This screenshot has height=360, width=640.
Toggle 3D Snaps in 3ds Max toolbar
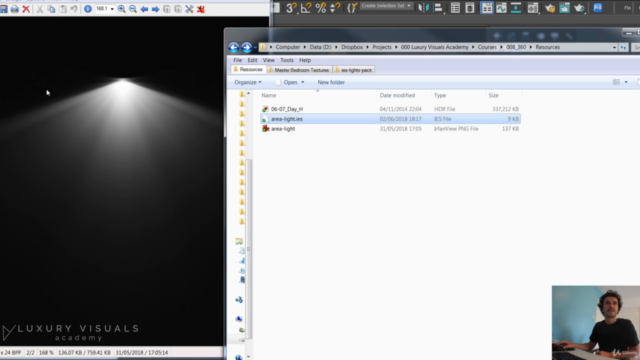tap(291, 7)
